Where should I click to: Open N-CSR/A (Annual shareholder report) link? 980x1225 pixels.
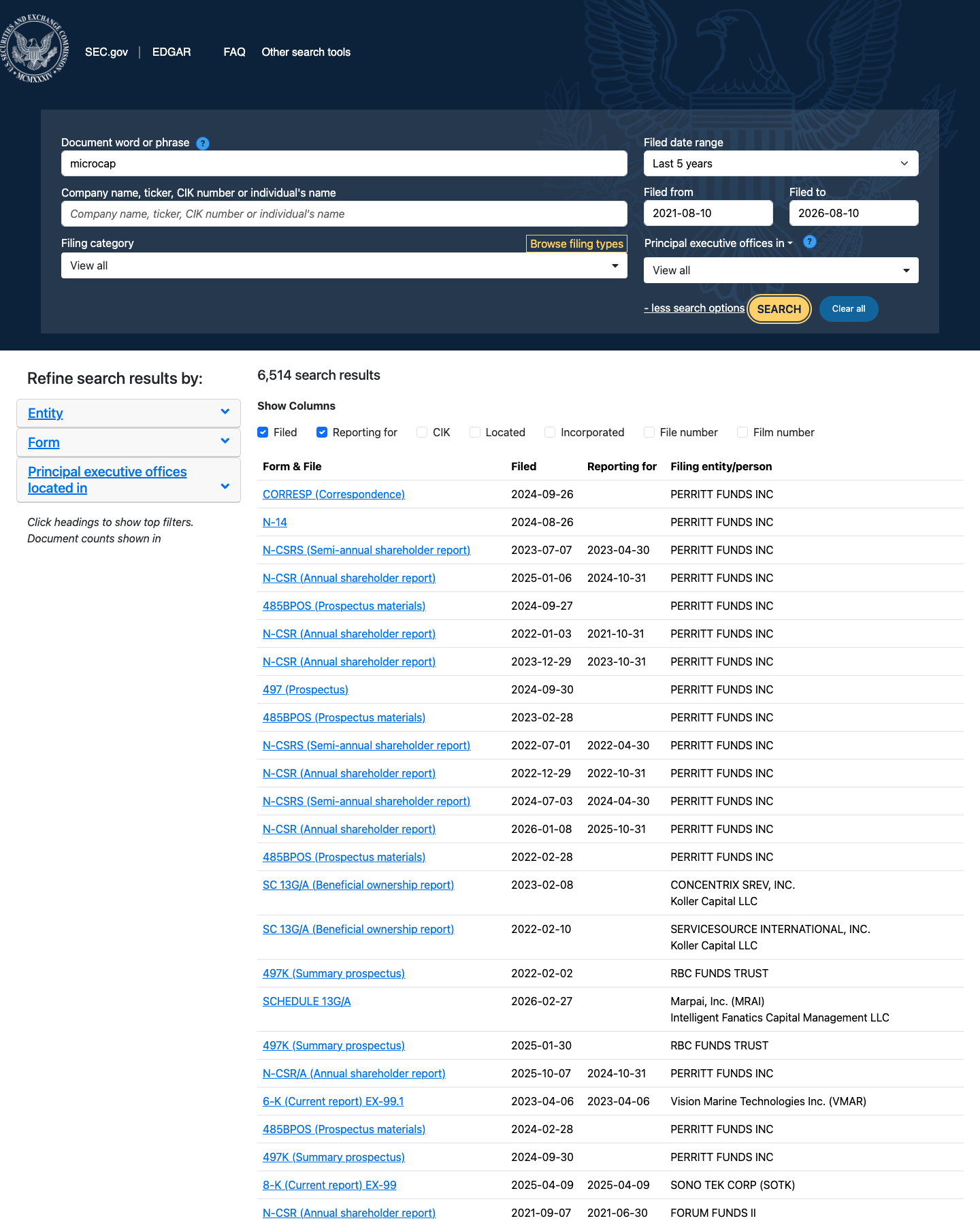tap(354, 1073)
